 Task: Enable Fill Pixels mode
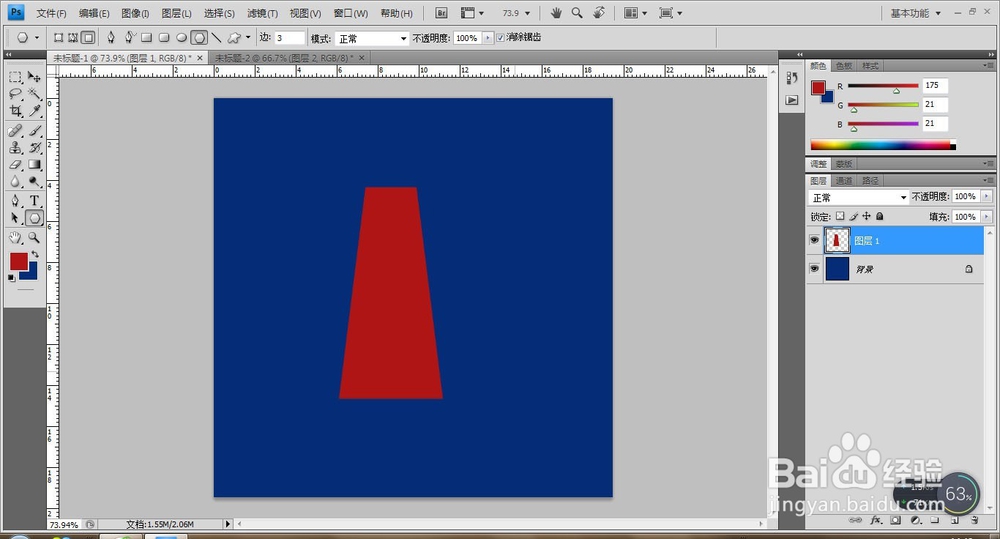click(89, 38)
